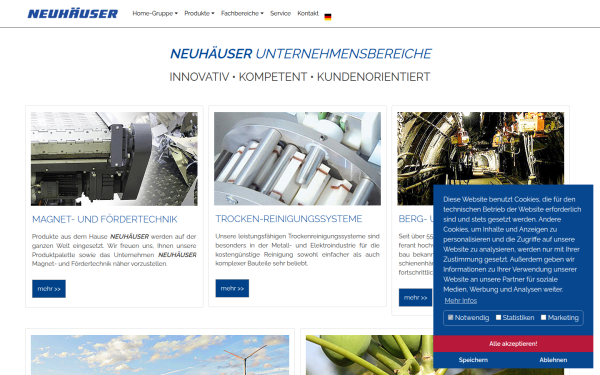Click mehr under Magnet- und Fördertechnik

[x=49, y=289]
